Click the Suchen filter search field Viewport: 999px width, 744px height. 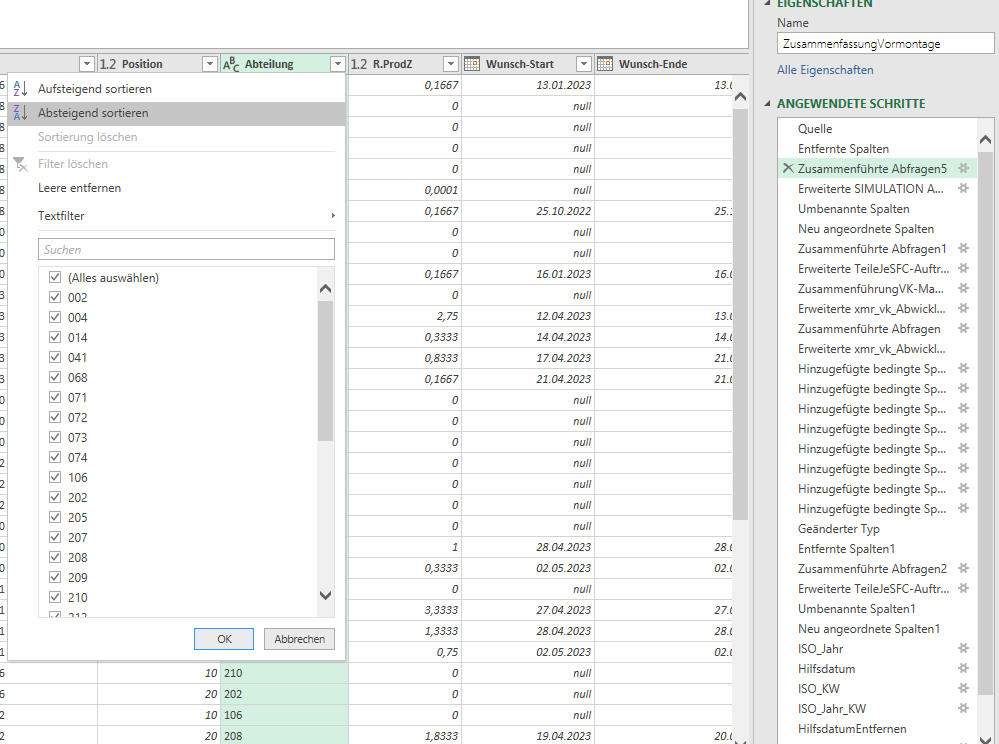click(x=186, y=249)
